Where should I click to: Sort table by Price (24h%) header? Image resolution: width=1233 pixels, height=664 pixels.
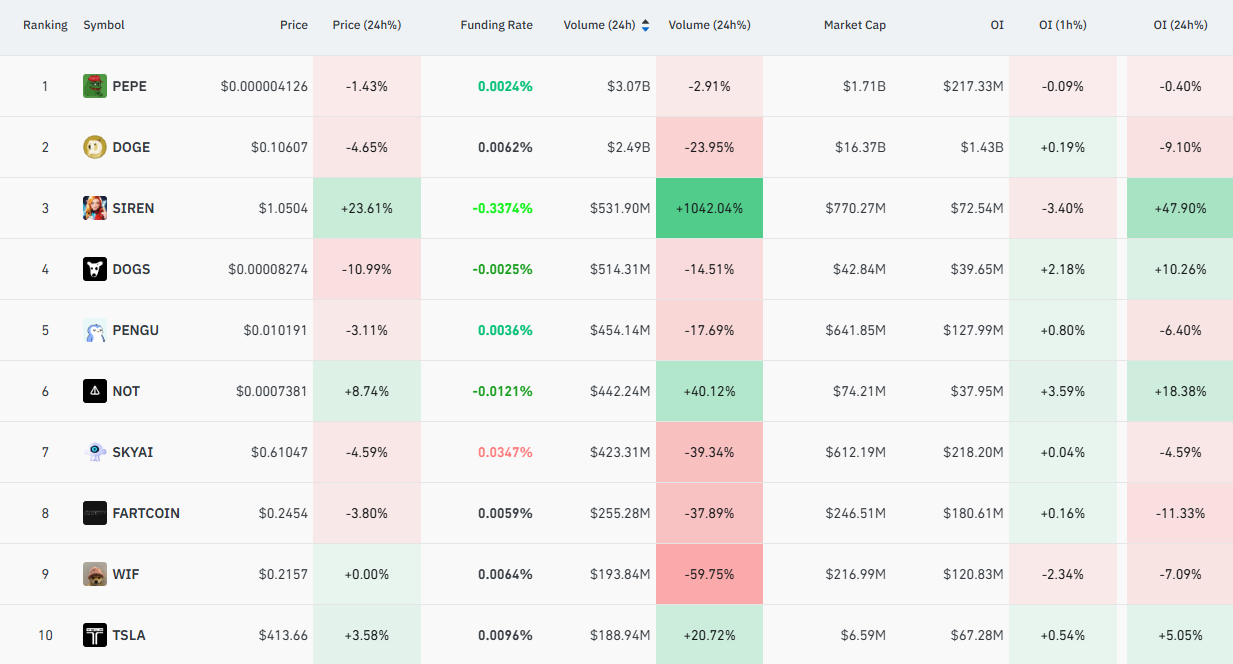367,25
